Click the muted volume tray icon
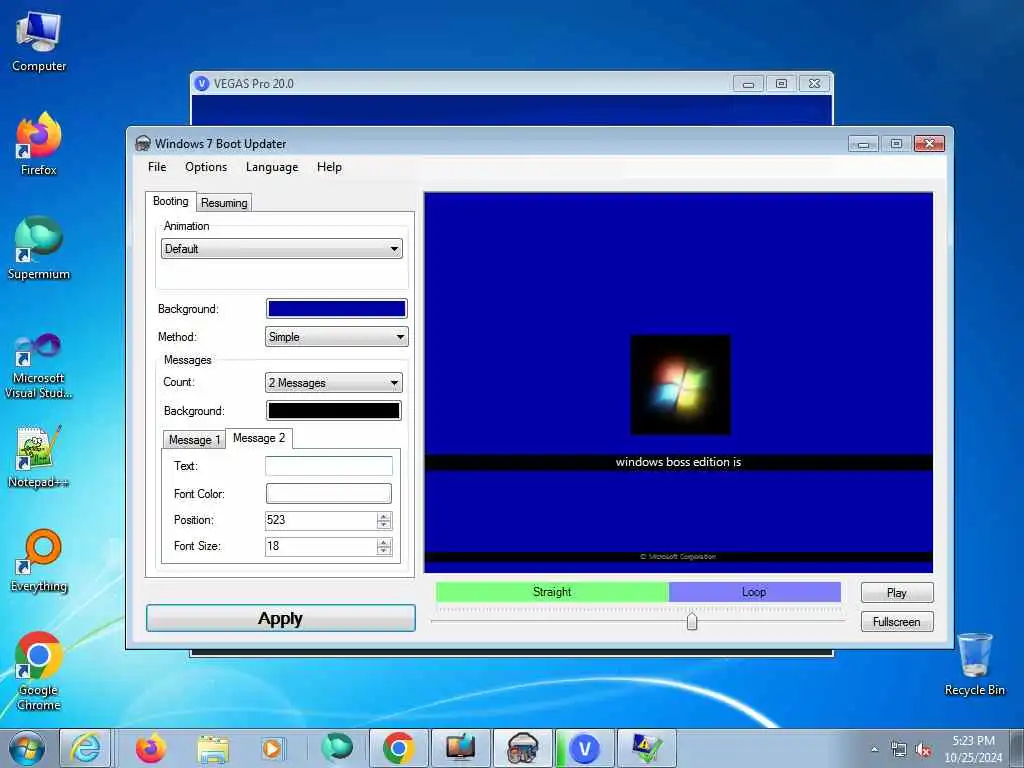1024x768 pixels. point(923,749)
